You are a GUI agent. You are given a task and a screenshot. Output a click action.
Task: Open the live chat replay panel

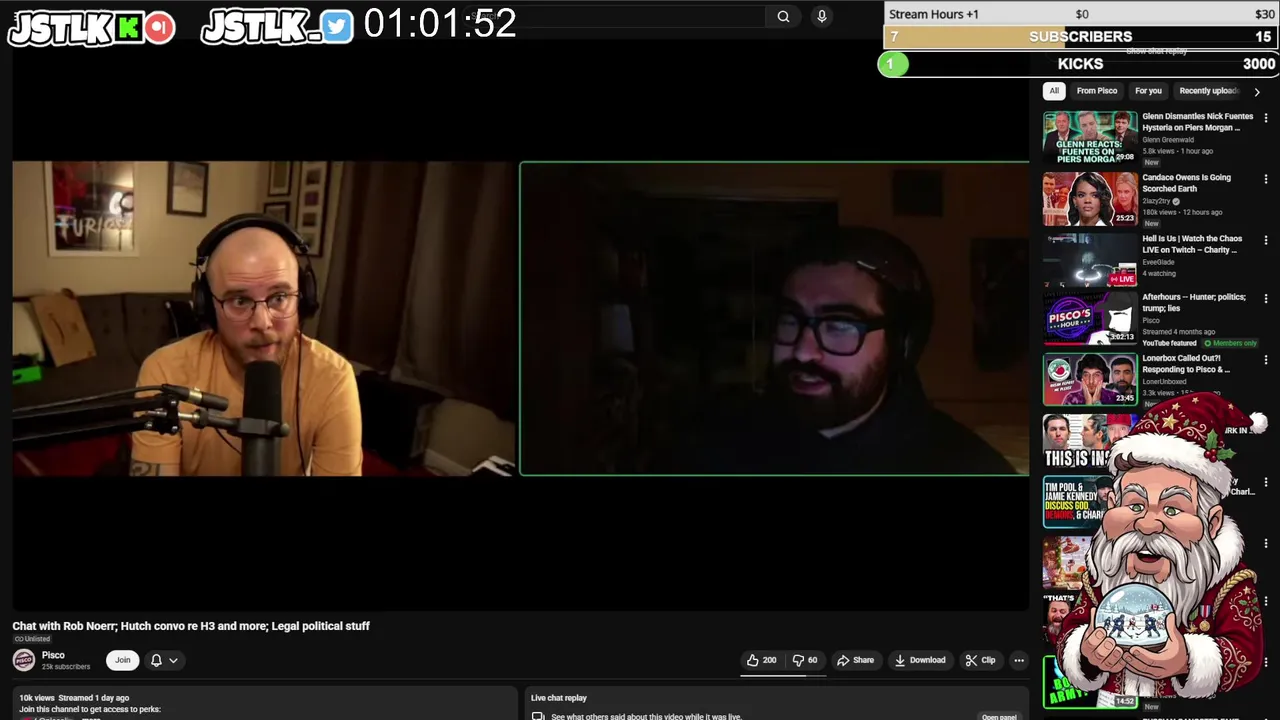999,717
